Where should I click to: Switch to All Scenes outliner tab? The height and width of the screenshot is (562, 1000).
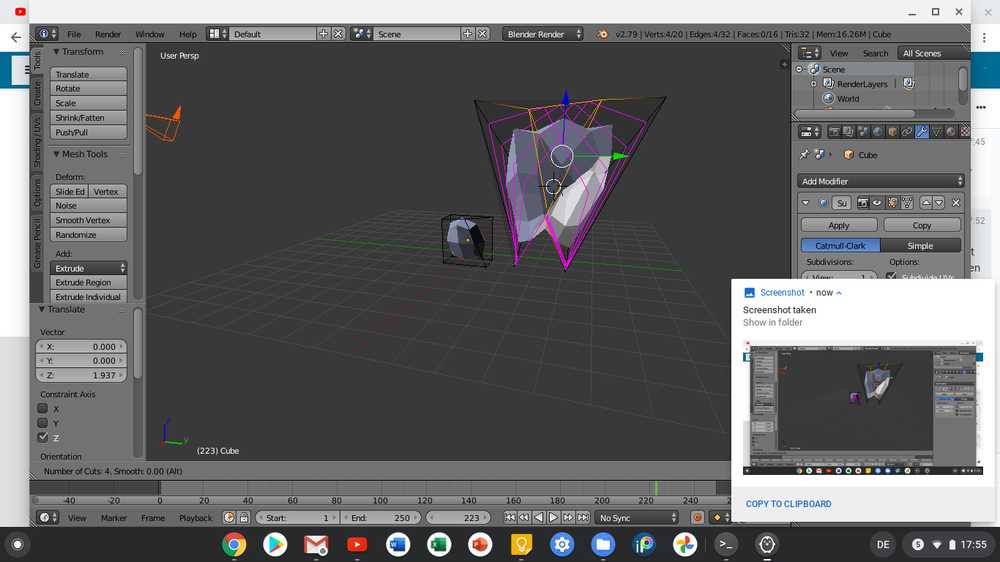pos(921,53)
